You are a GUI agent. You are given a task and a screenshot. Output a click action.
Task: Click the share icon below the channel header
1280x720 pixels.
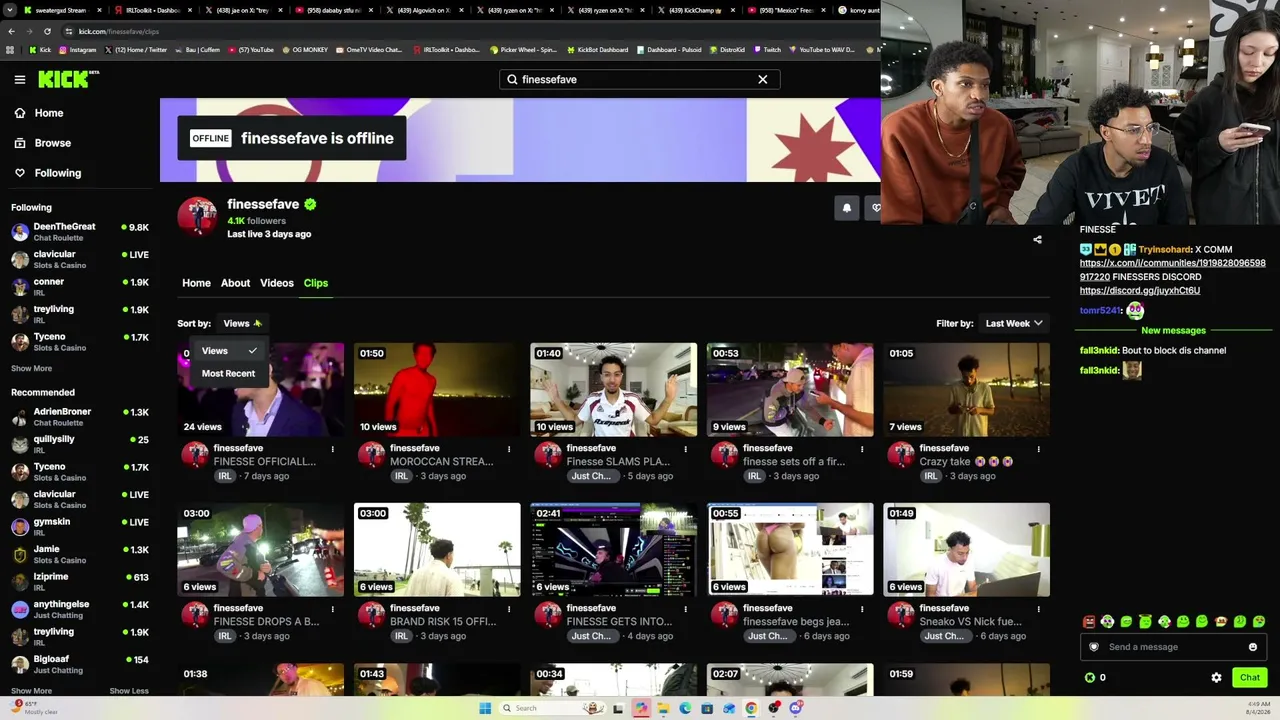1037,240
